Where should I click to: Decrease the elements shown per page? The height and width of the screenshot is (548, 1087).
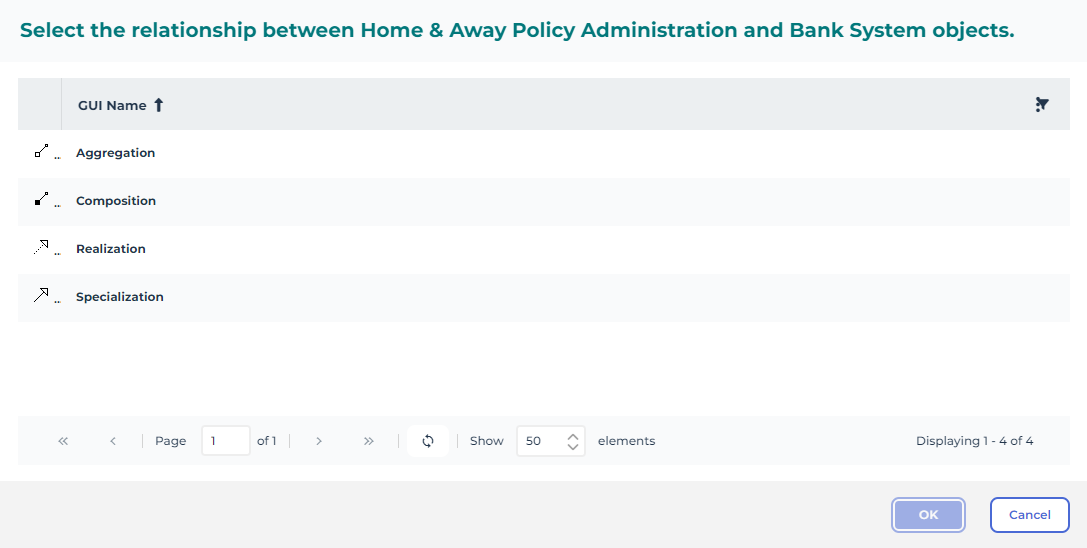(573, 447)
